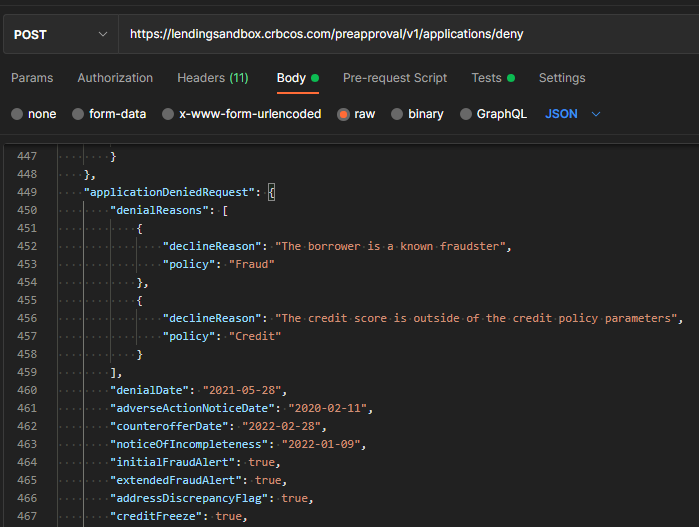The height and width of the screenshot is (527, 699).
Task: Go to the Headers (11) tab
Action: click(213, 78)
